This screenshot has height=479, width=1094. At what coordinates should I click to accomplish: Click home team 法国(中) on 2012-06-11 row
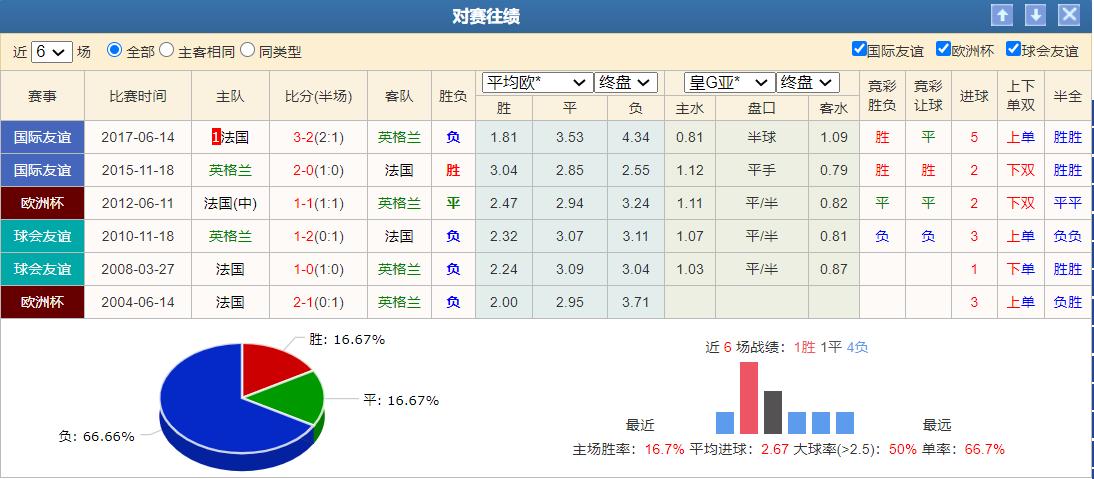(x=230, y=203)
